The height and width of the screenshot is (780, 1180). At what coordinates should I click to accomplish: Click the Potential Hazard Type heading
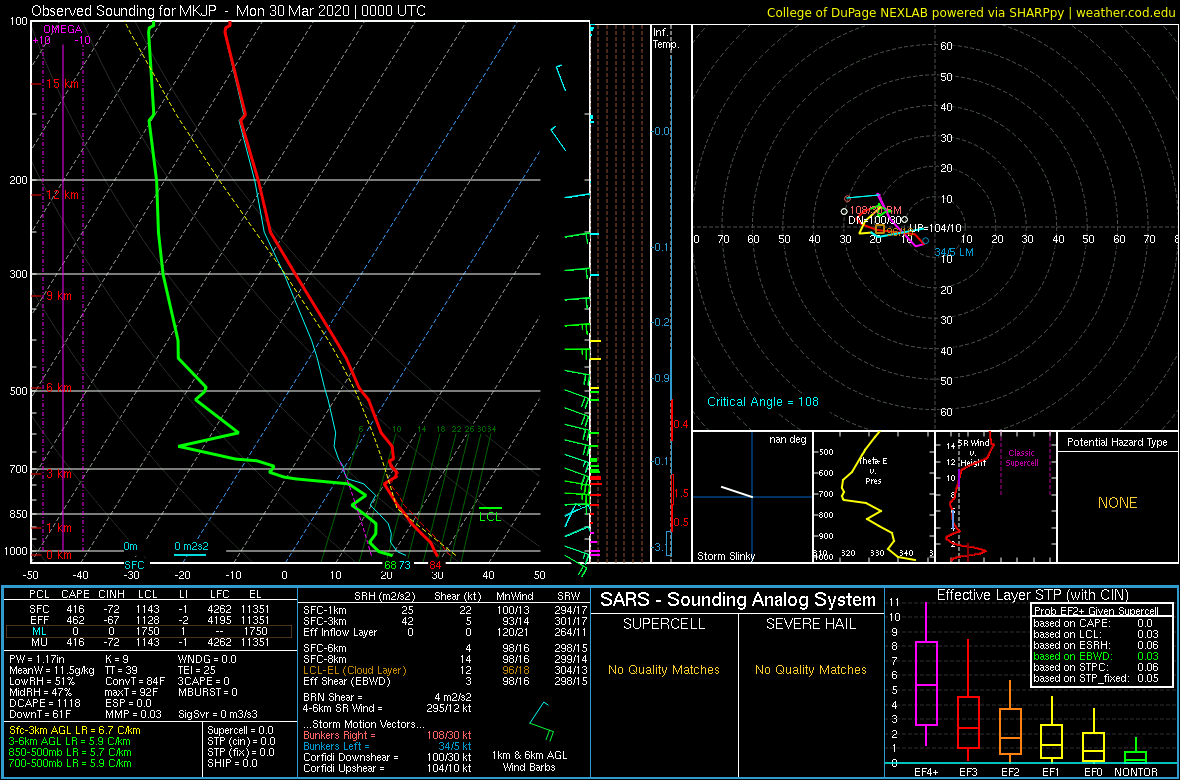1117,442
